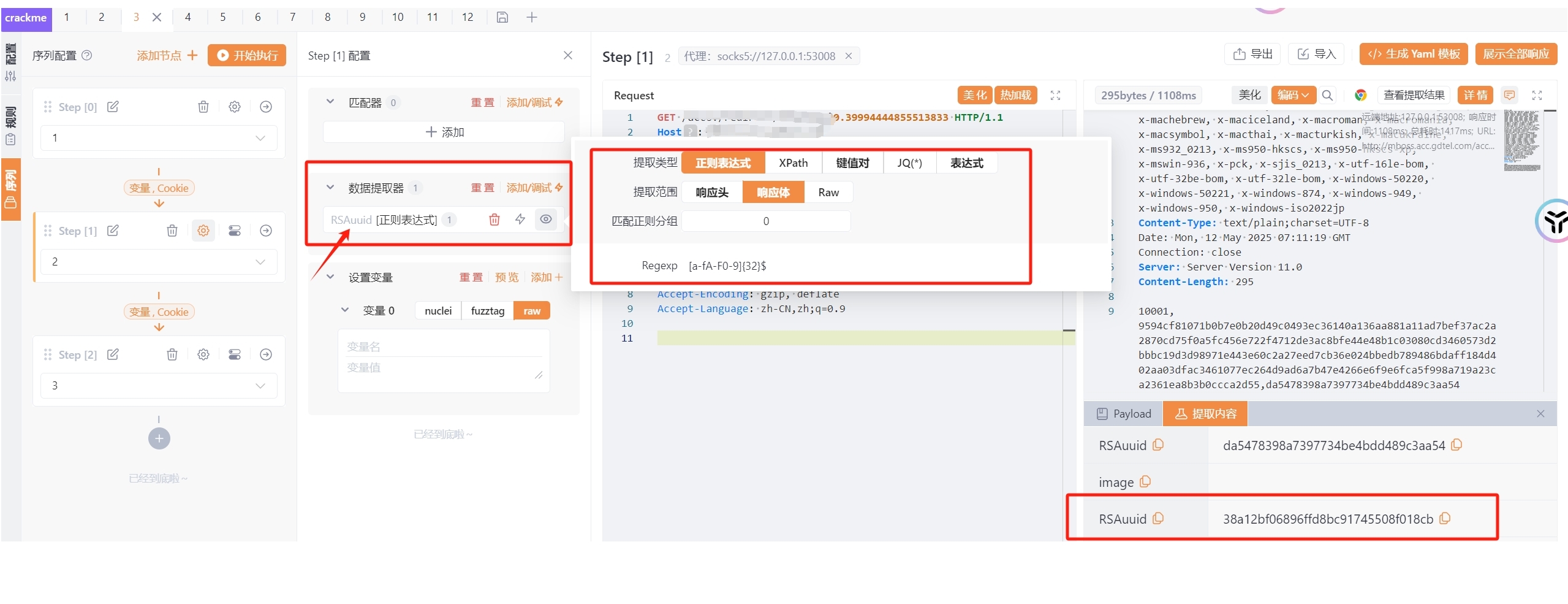Open the Step [0] dropdown showing 1

click(x=159, y=138)
